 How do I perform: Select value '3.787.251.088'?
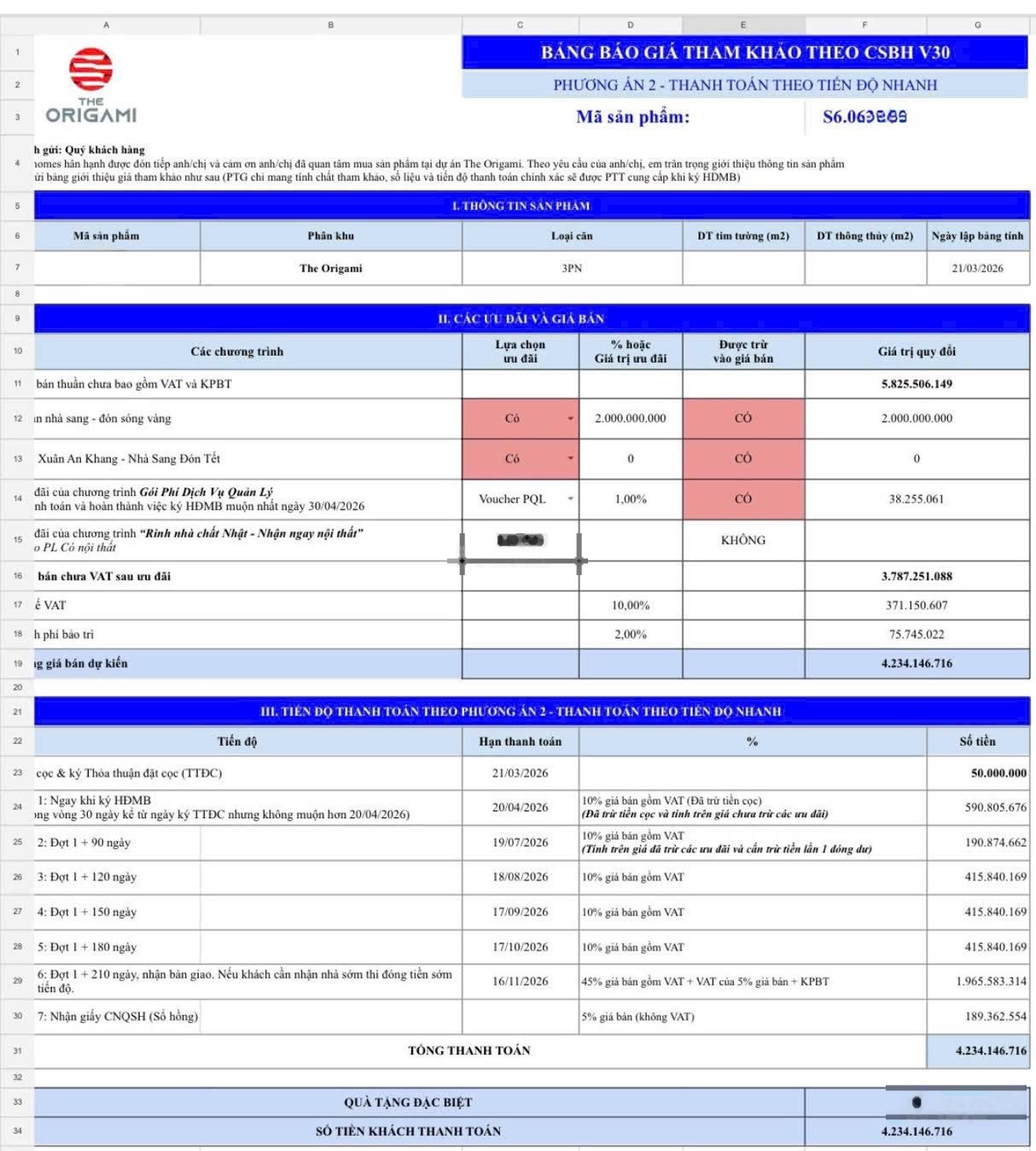click(917, 576)
